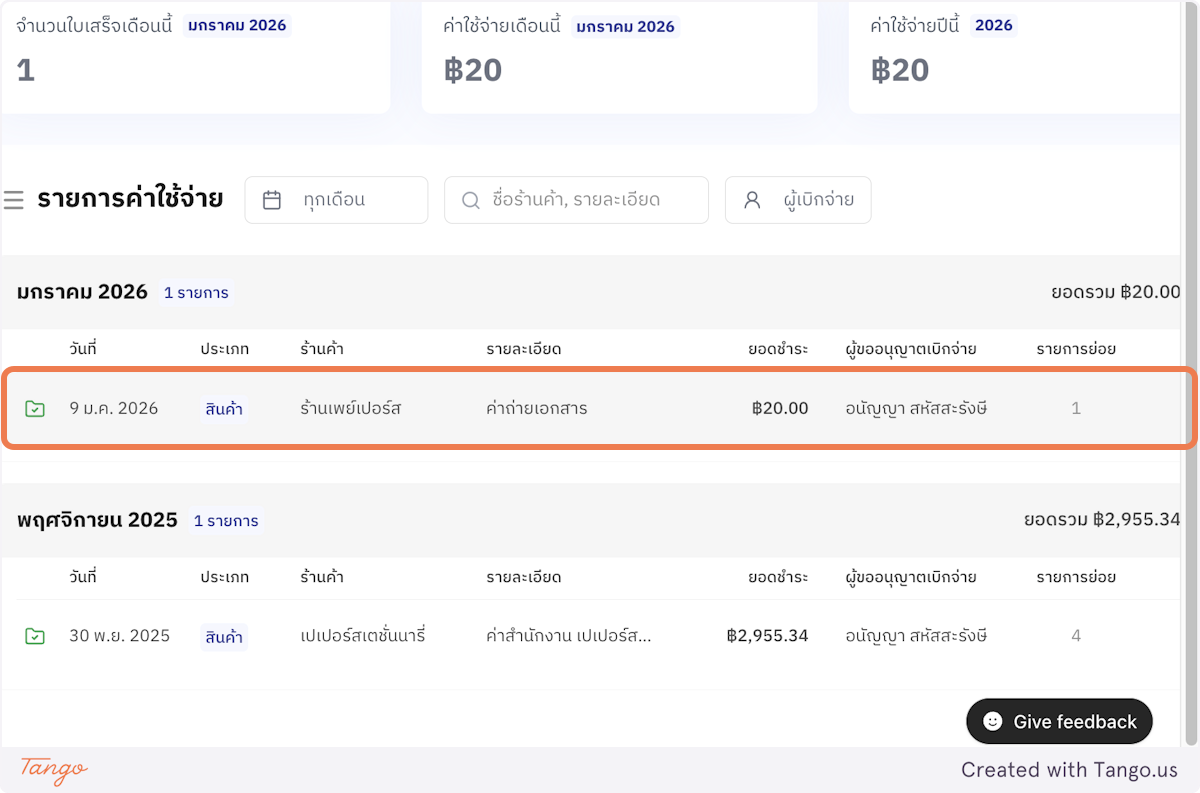The height and width of the screenshot is (793, 1200).
Task: Open the Created with Tango.us link
Action: click(1069, 770)
